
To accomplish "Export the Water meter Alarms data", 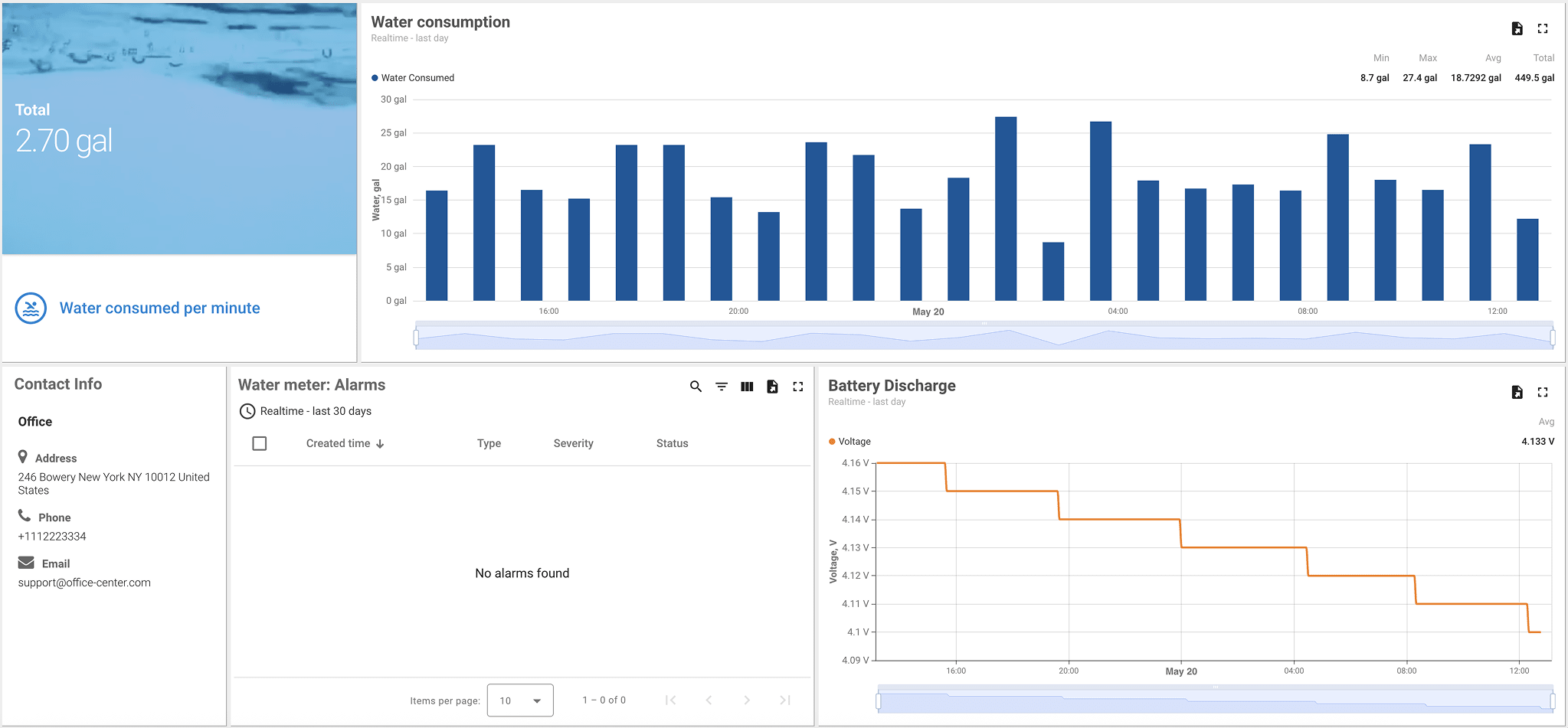I will [x=772, y=387].
